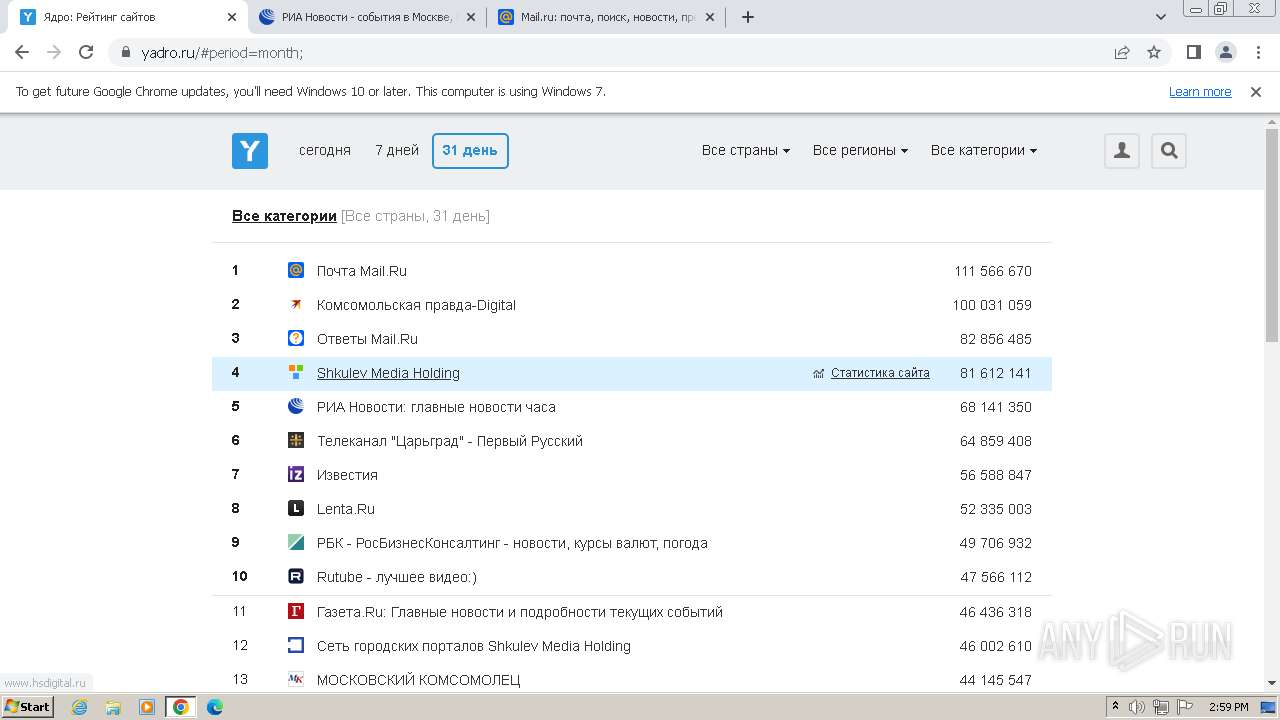Open Rutube - лучшее видео link

tap(397, 577)
